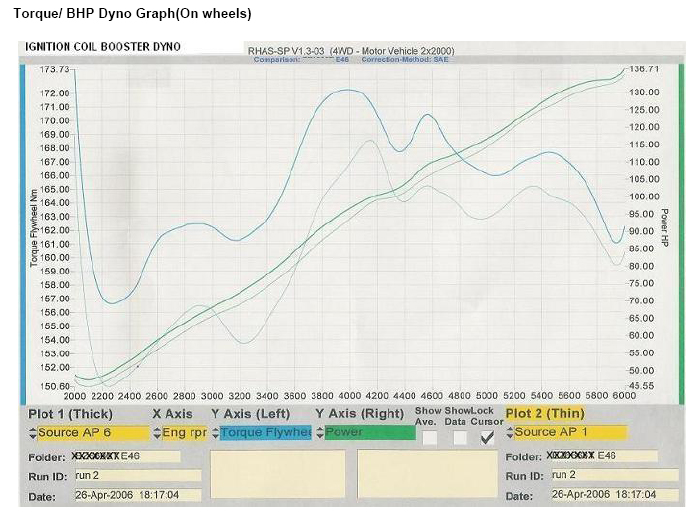Select the highlighted Plot 2 (Thin) heading

tap(545, 413)
